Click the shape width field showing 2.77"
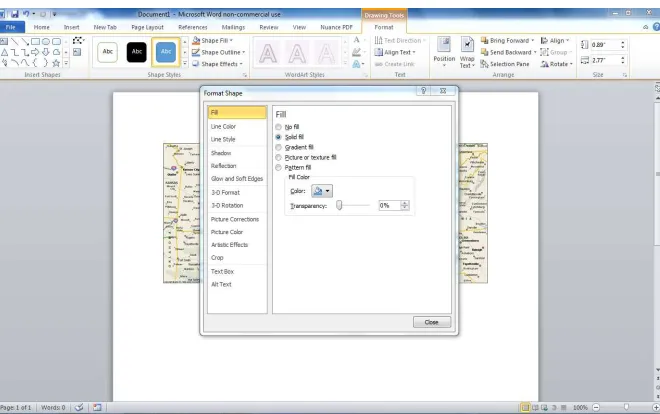Image resolution: width=660 pixels, height=414 pixels. click(x=605, y=60)
